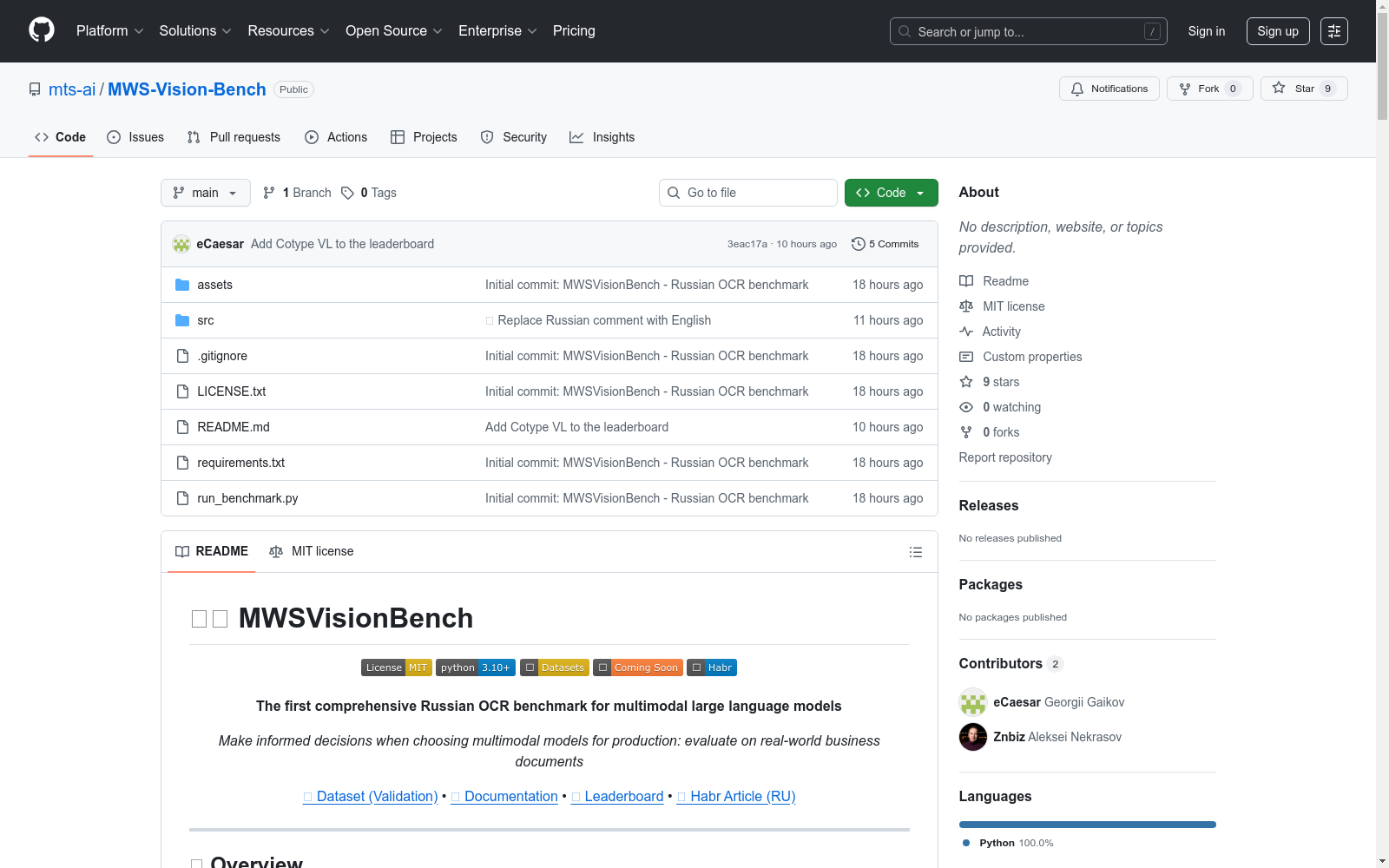
Task: Open the mts-ai organization link
Action: [x=72, y=89]
